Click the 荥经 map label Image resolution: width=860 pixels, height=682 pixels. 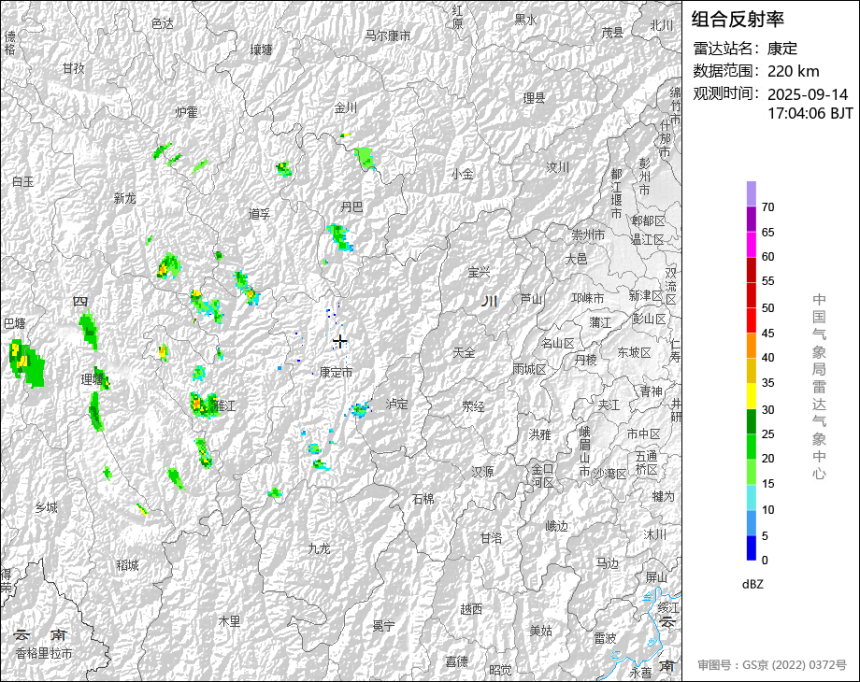click(x=473, y=407)
